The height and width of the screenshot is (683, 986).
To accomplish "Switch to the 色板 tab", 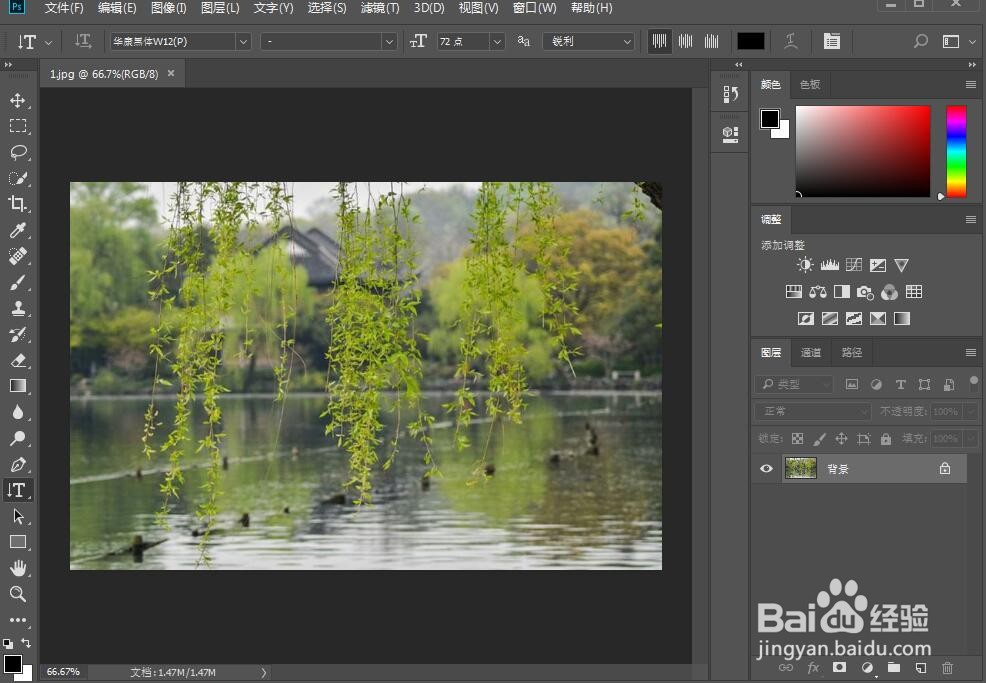I will click(x=810, y=84).
